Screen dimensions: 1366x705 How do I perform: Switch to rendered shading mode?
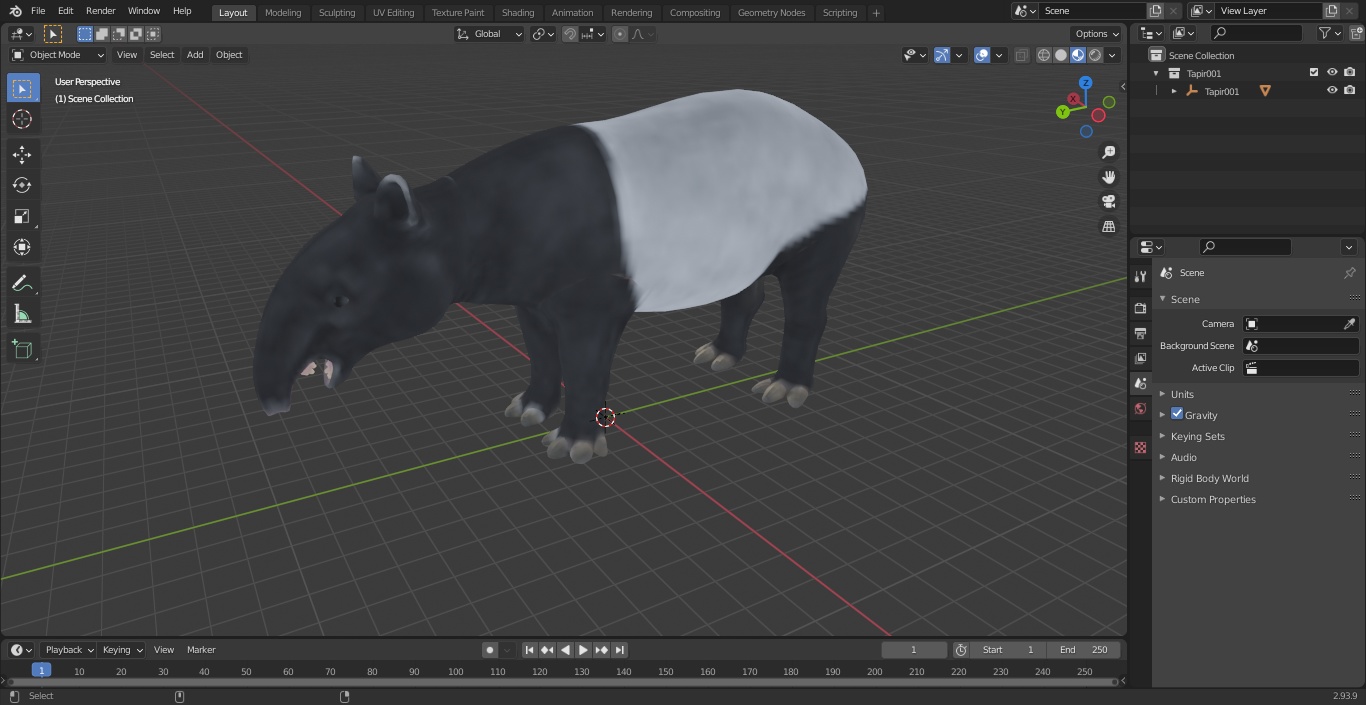point(1095,55)
